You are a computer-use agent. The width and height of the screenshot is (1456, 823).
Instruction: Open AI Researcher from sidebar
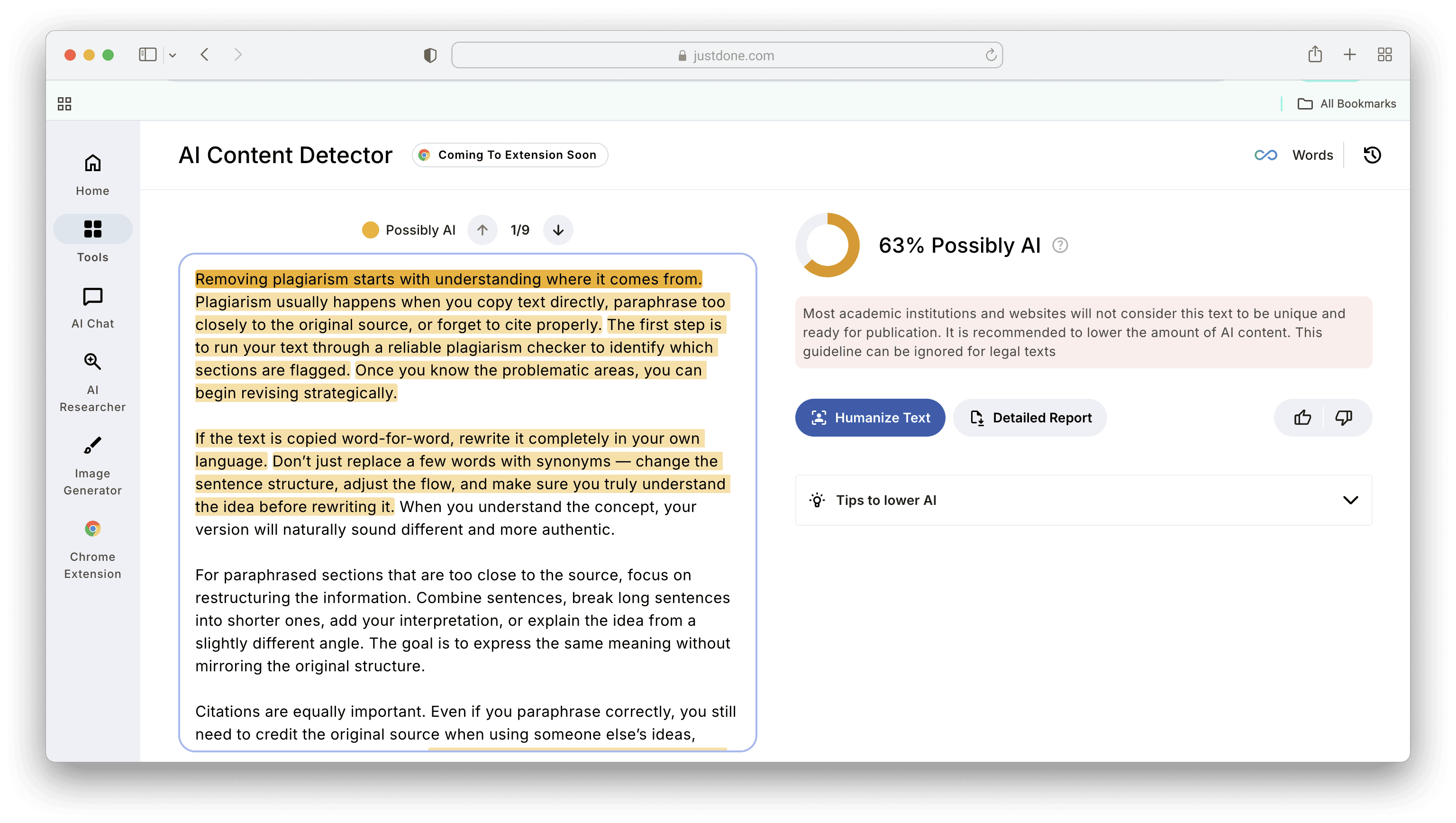click(x=93, y=382)
